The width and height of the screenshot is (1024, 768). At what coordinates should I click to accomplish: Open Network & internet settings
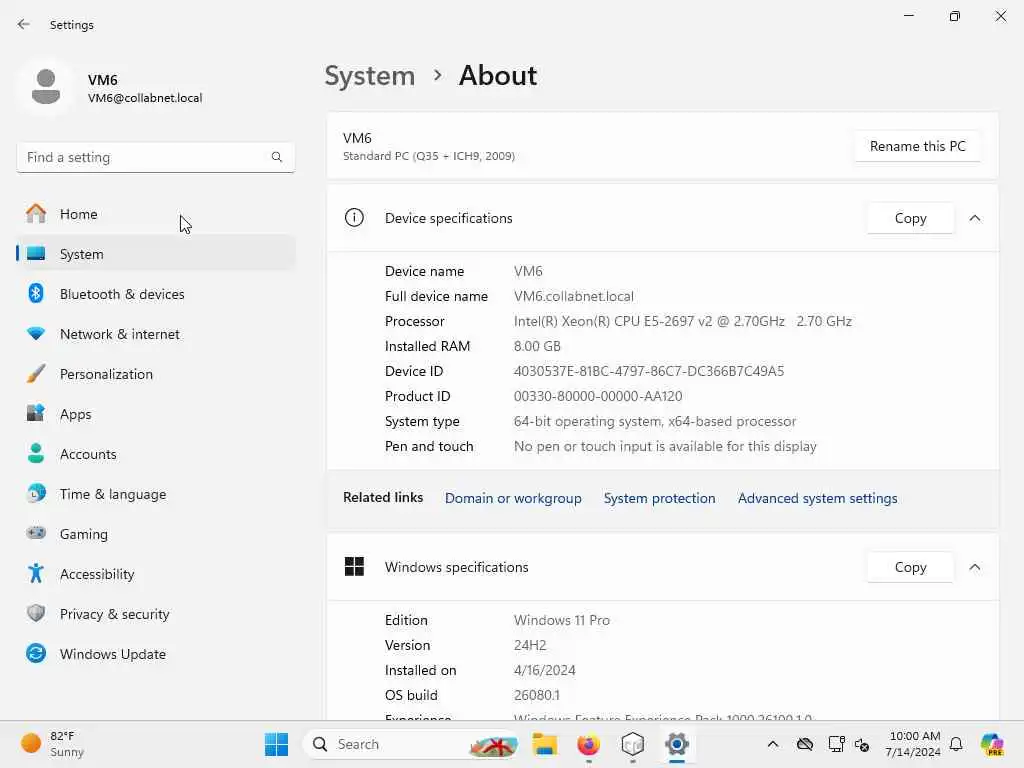click(x=155, y=334)
